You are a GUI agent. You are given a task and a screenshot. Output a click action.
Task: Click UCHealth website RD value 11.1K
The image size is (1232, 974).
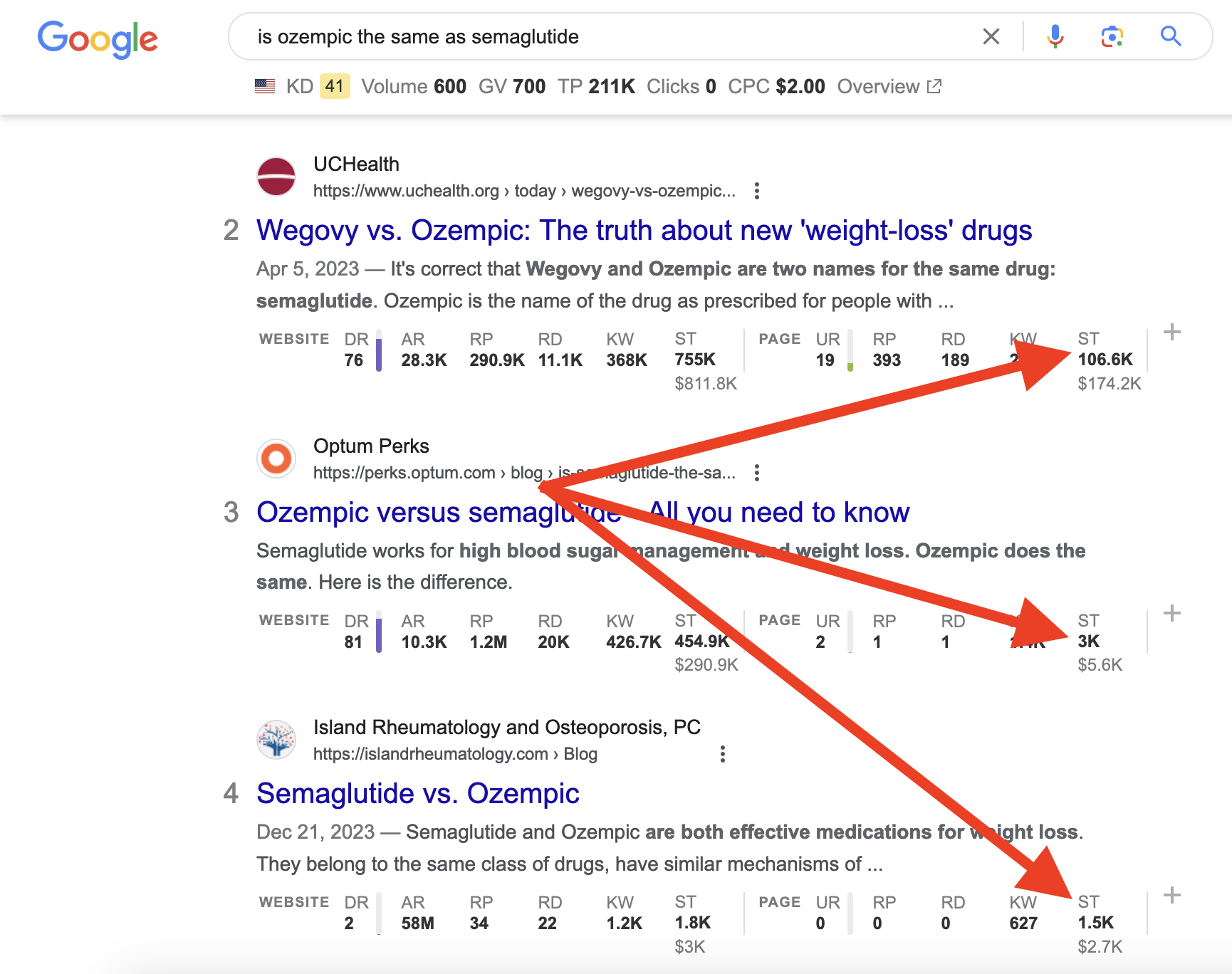(x=560, y=360)
